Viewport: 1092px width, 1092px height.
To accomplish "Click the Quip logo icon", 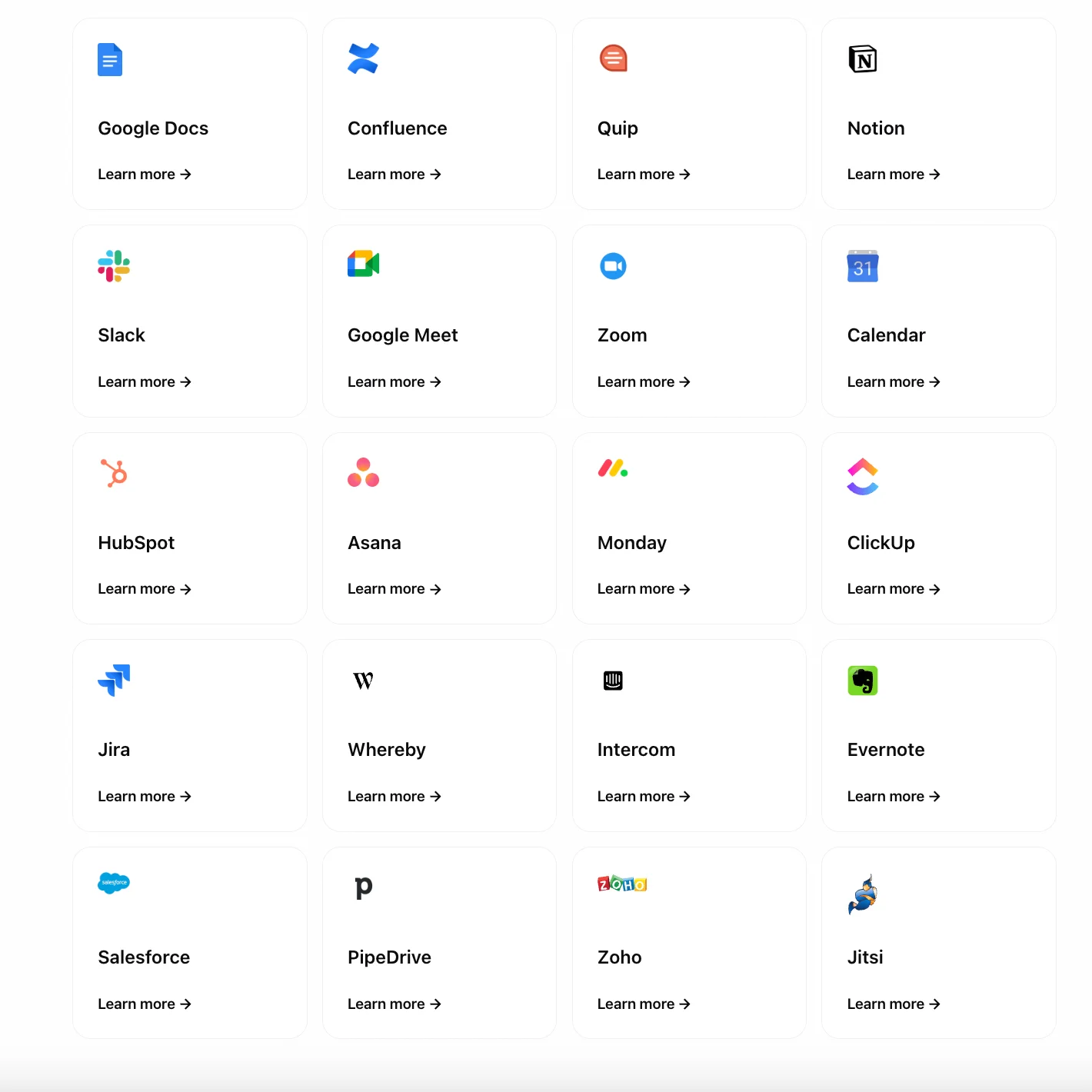I will tap(613, 58).
